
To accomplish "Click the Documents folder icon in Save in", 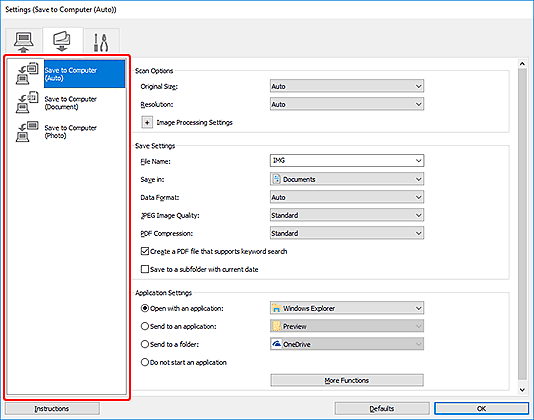I will [x=277, y=179].
